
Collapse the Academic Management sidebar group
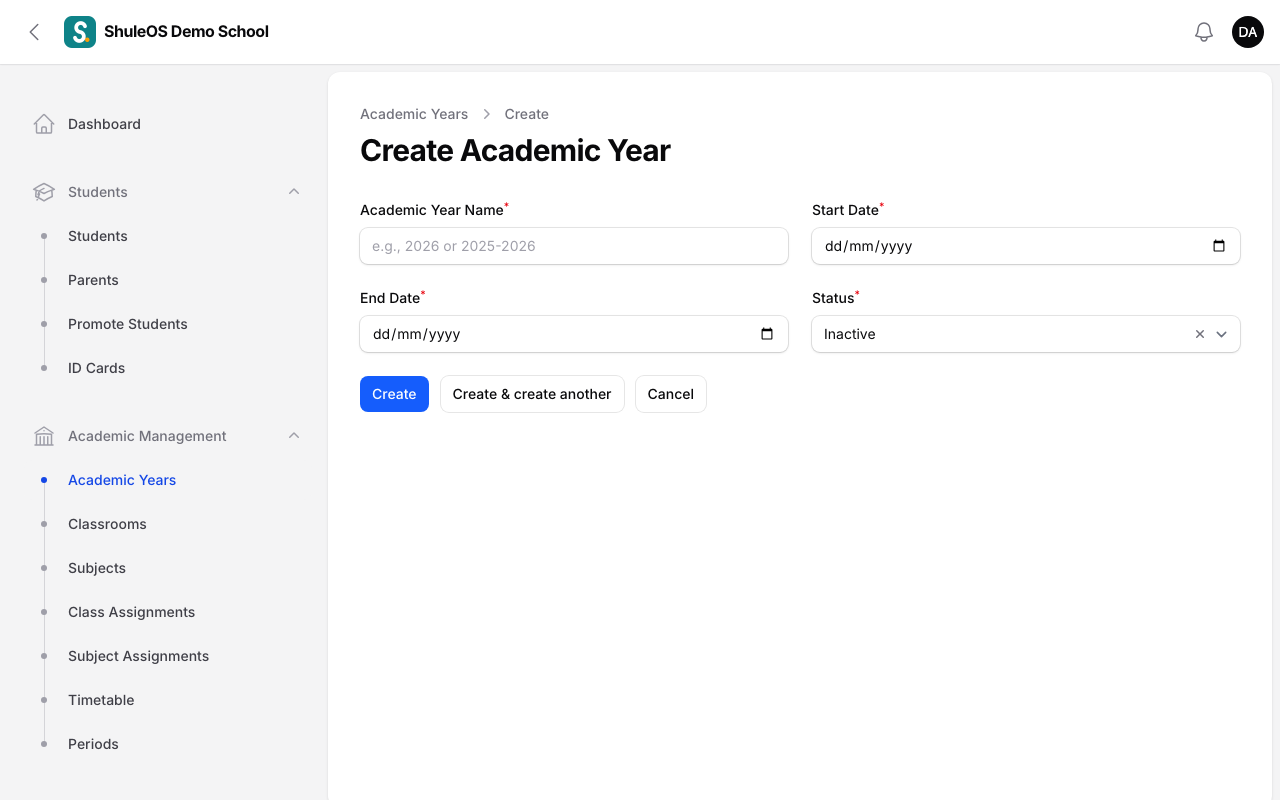[294, 436]
